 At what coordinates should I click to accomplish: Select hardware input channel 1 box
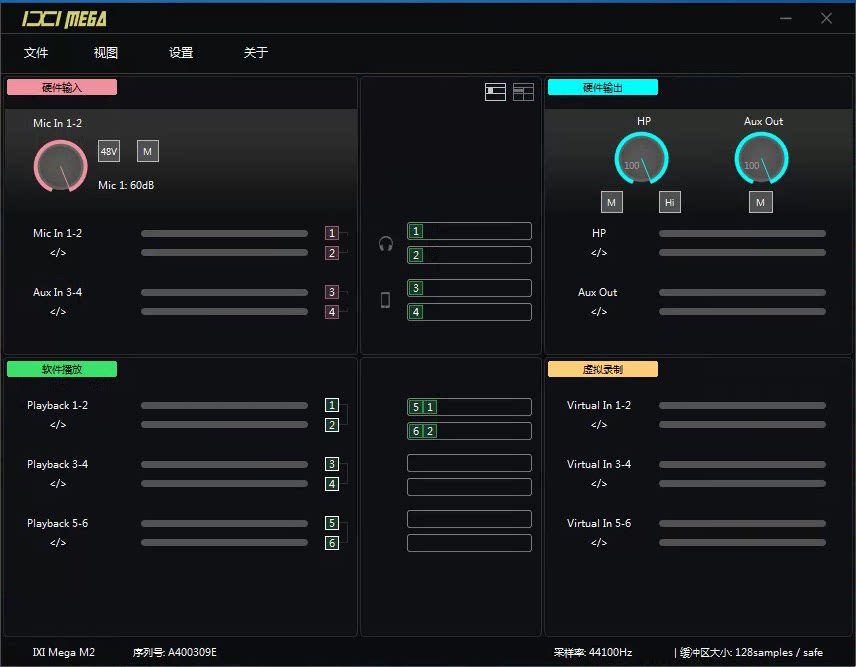(x=331, y=233)
